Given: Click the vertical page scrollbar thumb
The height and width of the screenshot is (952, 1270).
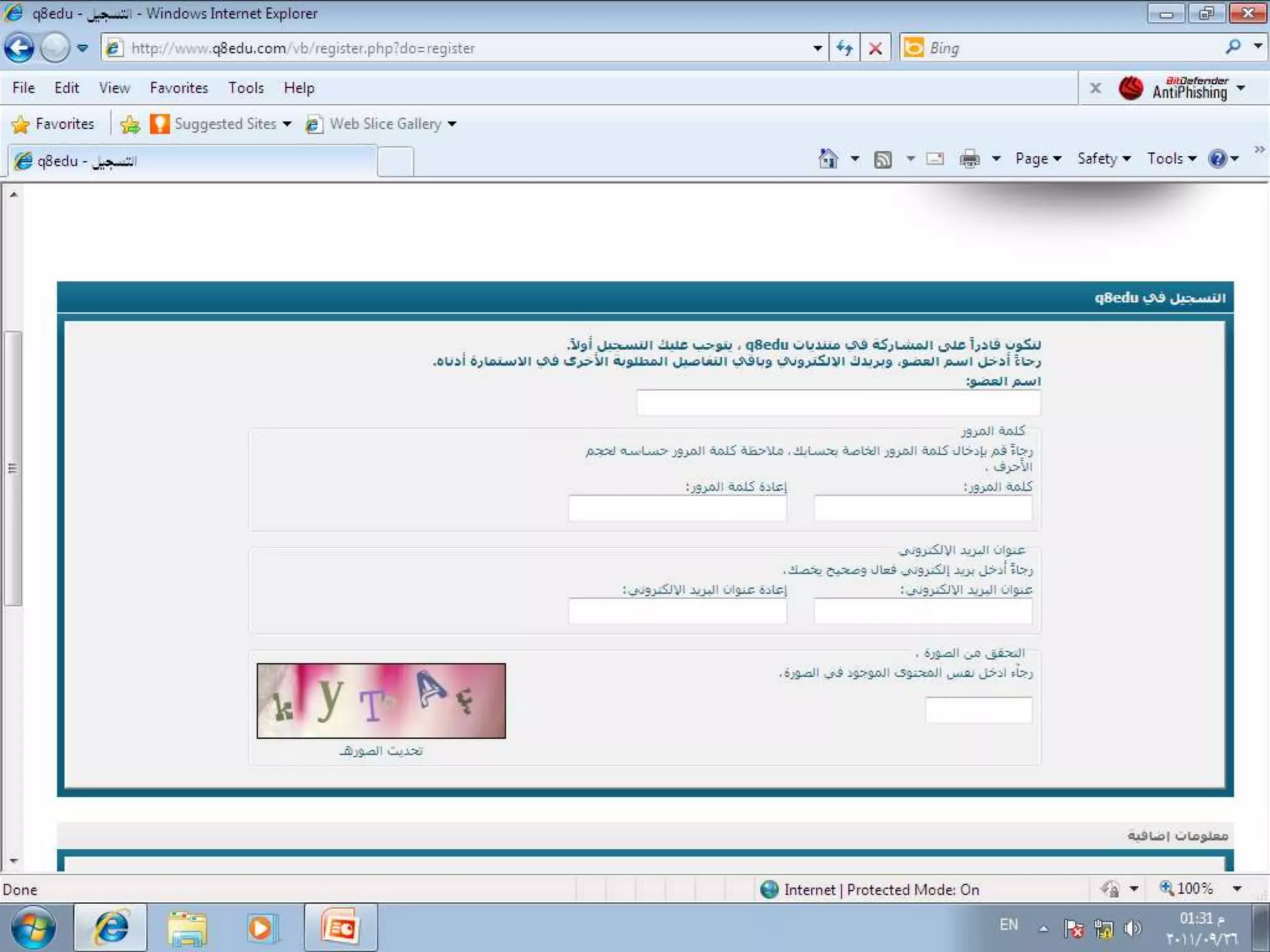Looking at the screenshot, I should coord(13,468).
